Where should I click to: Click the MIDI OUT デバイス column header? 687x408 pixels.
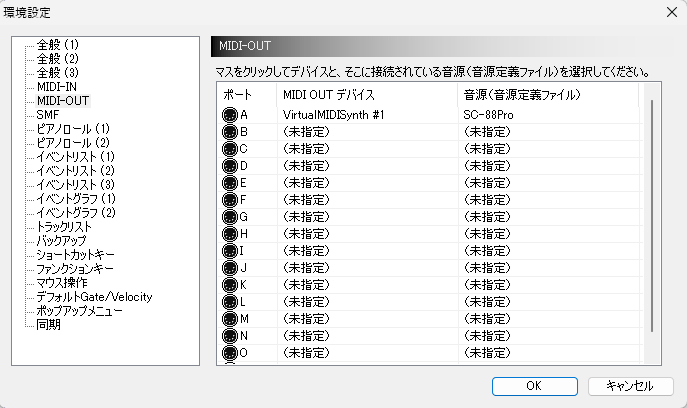tap(367, 95)
